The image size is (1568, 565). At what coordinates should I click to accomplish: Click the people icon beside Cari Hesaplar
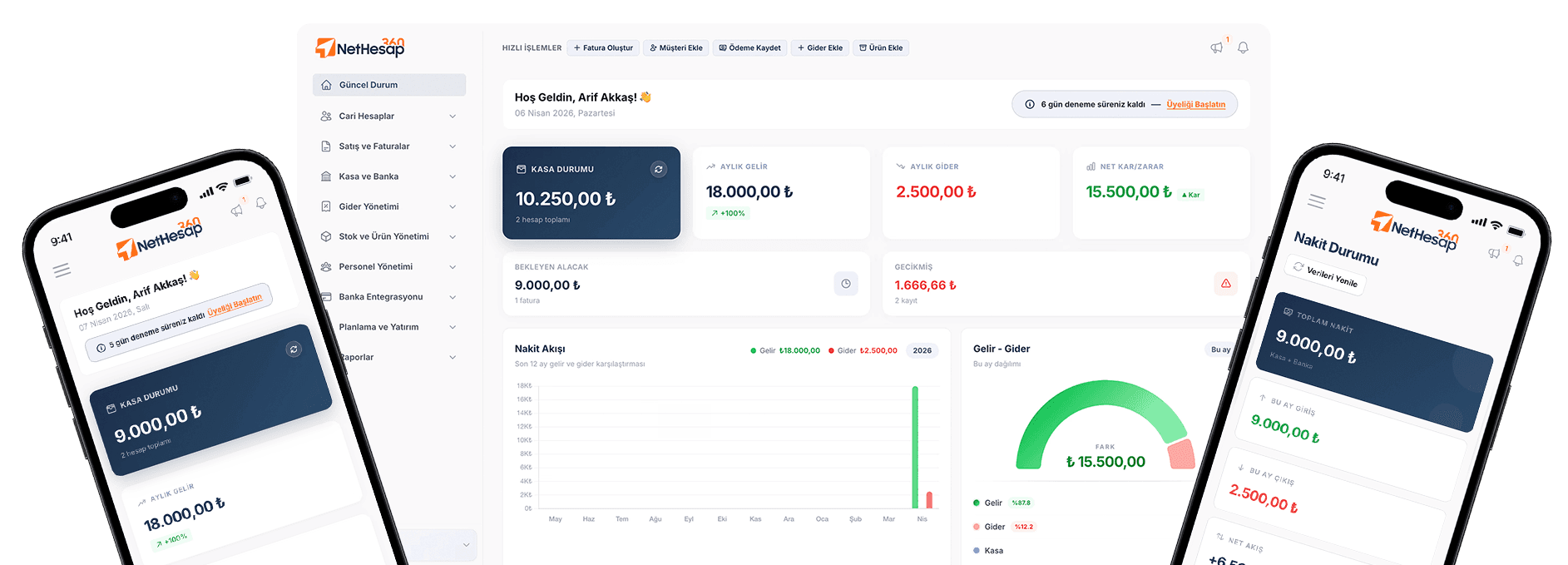click(326, 116)
